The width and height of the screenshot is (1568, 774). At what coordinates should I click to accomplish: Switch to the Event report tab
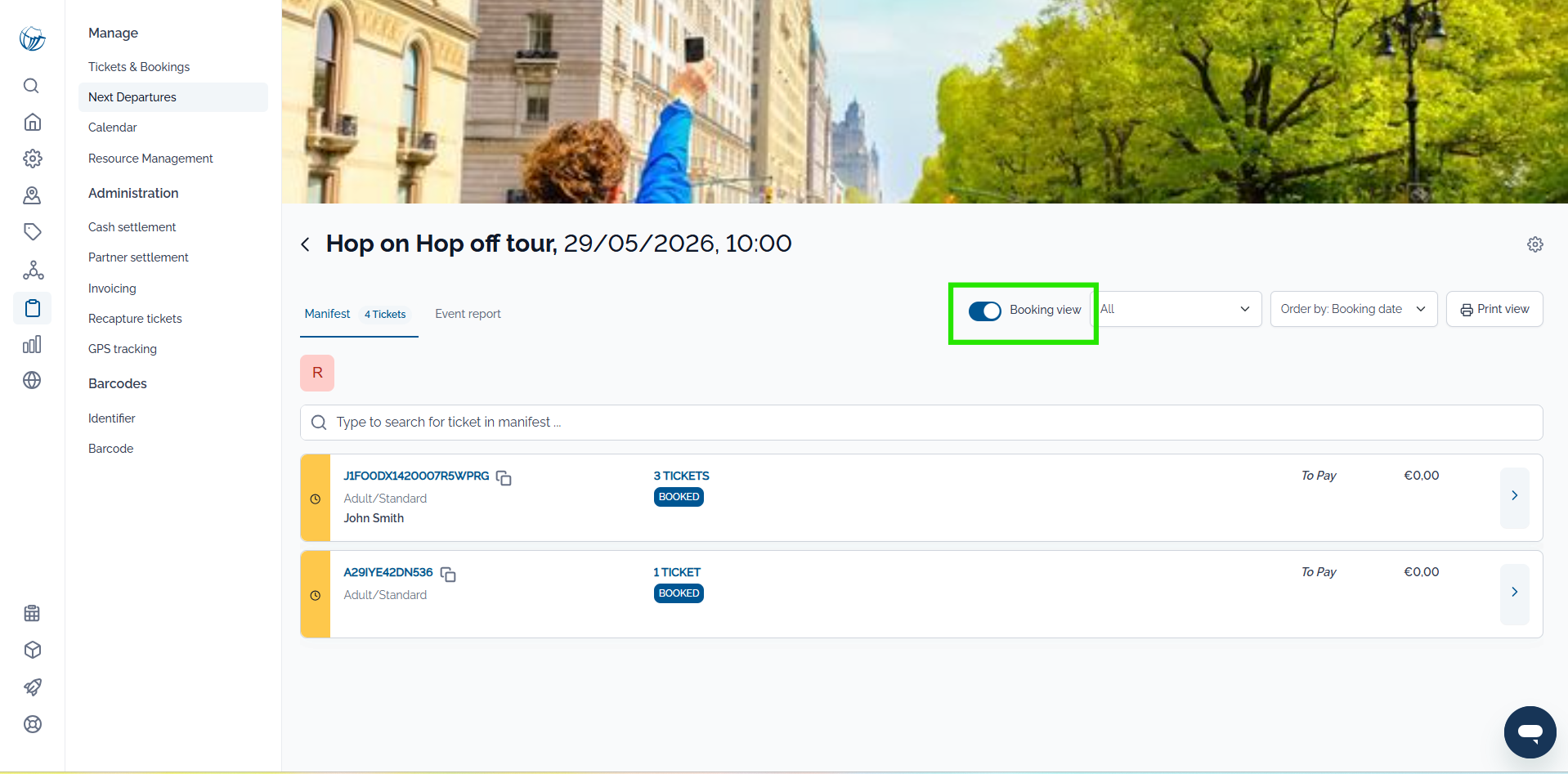(468, 314)
